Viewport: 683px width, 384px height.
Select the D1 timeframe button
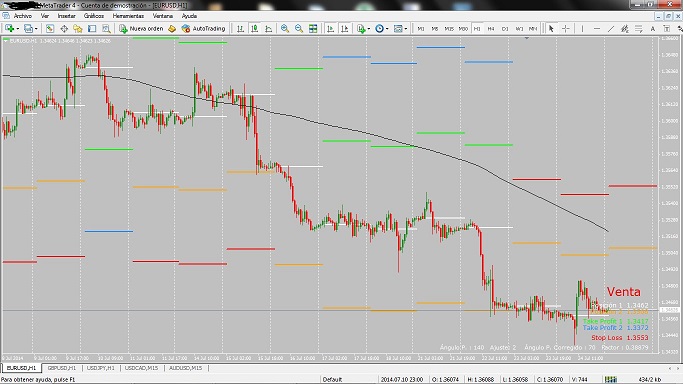505,28
